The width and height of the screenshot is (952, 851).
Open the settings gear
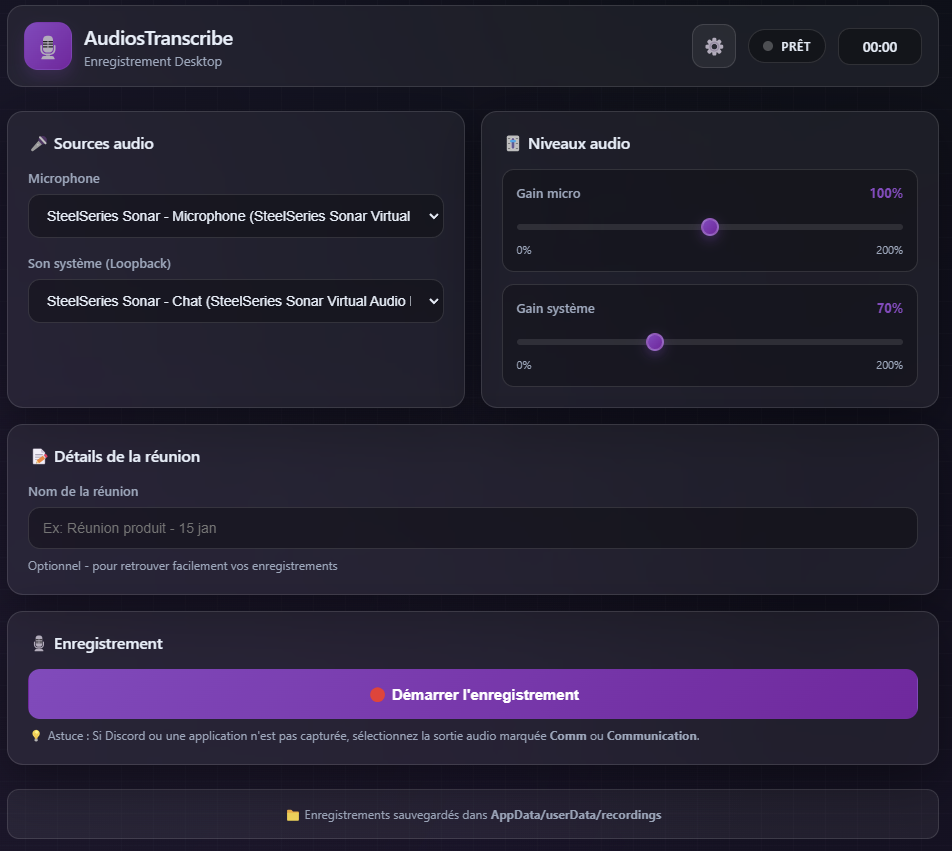tap(714, 46)
